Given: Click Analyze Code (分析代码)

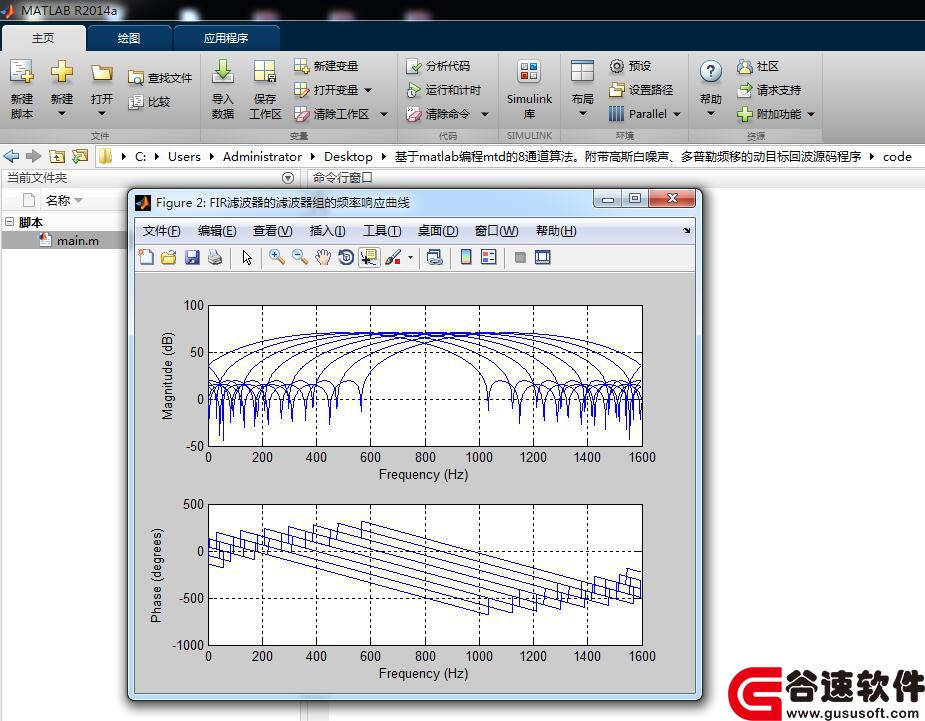Looking at the screenshot, I should [438, 66].
